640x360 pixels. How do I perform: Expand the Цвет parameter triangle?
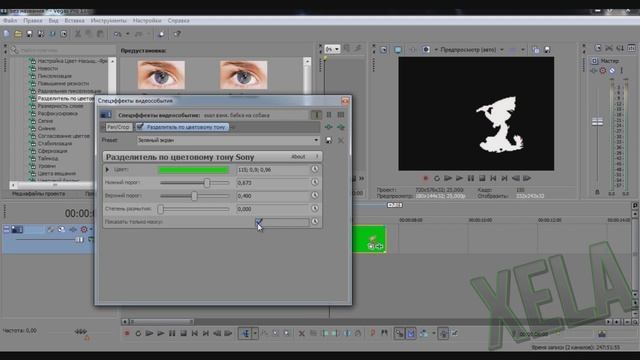click(107, 169)
